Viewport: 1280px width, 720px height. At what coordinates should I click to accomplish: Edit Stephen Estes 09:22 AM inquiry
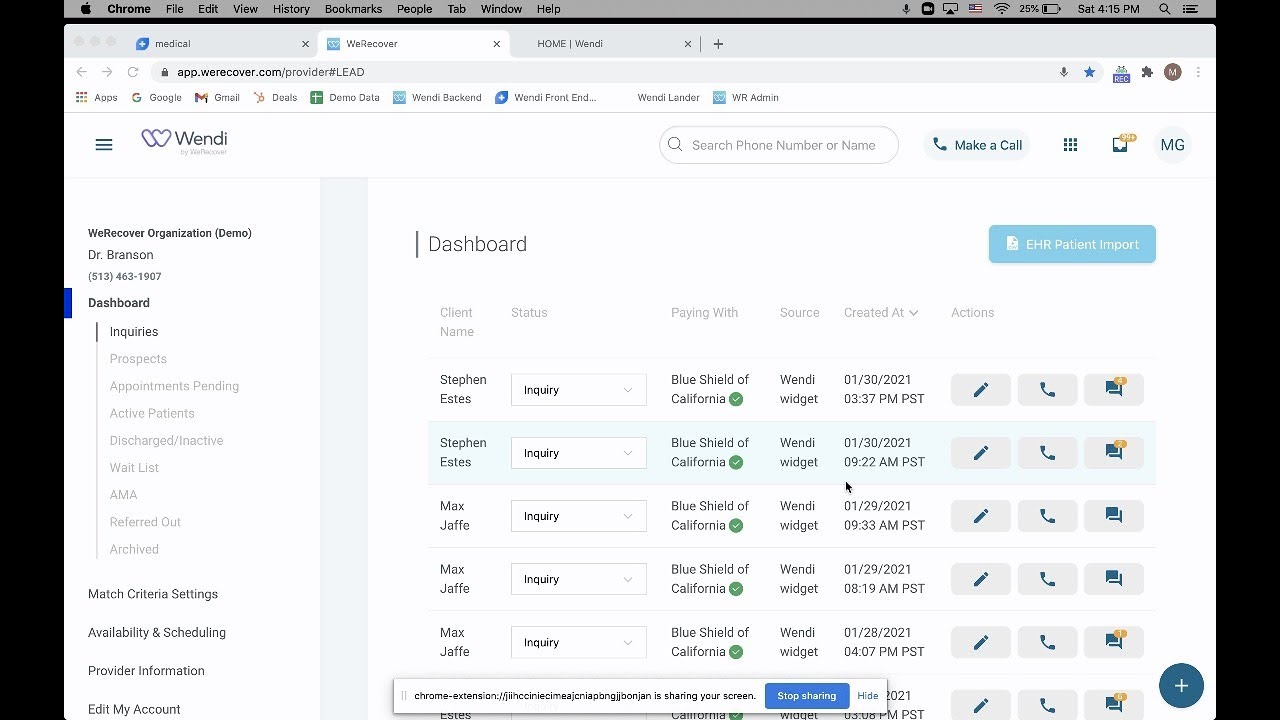pos(981,453)
